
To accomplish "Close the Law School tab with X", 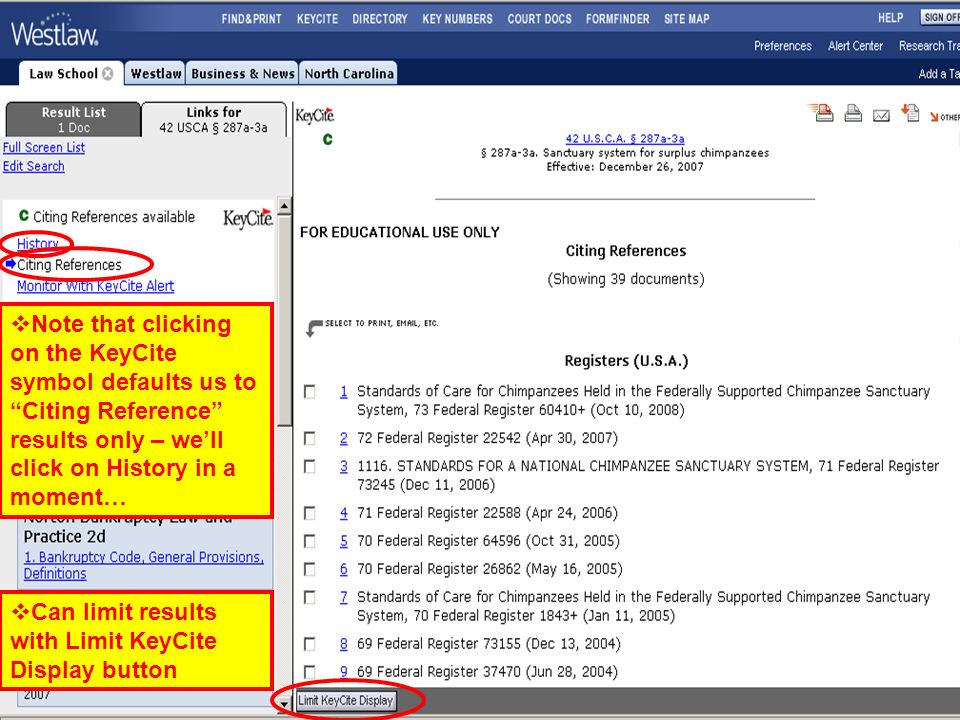I will click(x=108, y=73).
